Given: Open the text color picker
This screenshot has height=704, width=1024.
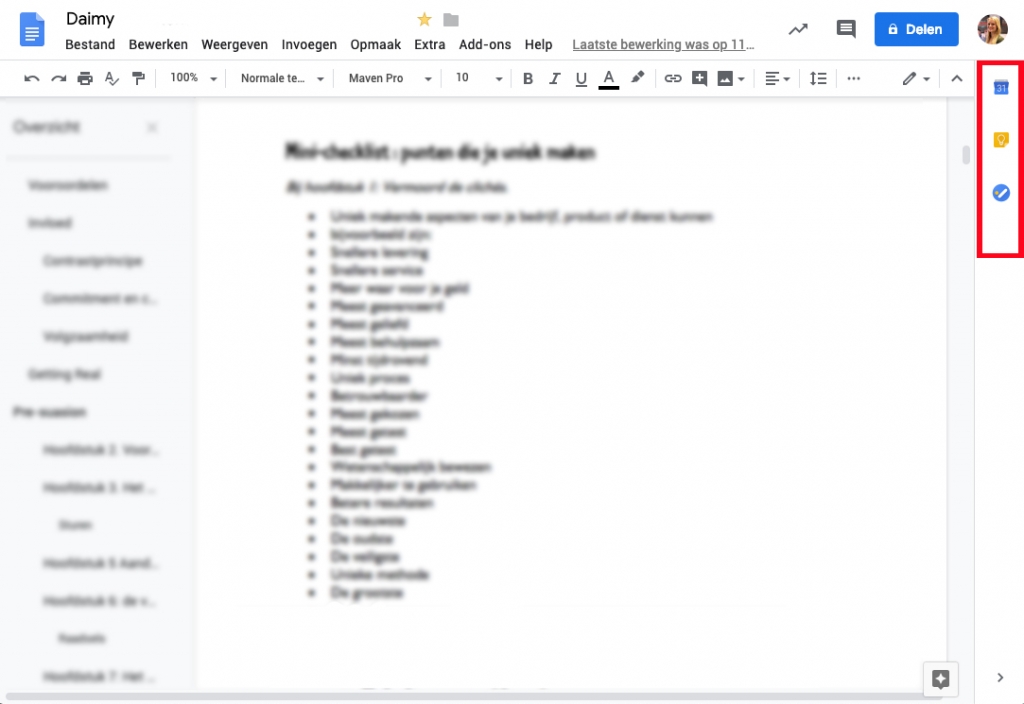Looking at the screenshot, I should (608, 78).
